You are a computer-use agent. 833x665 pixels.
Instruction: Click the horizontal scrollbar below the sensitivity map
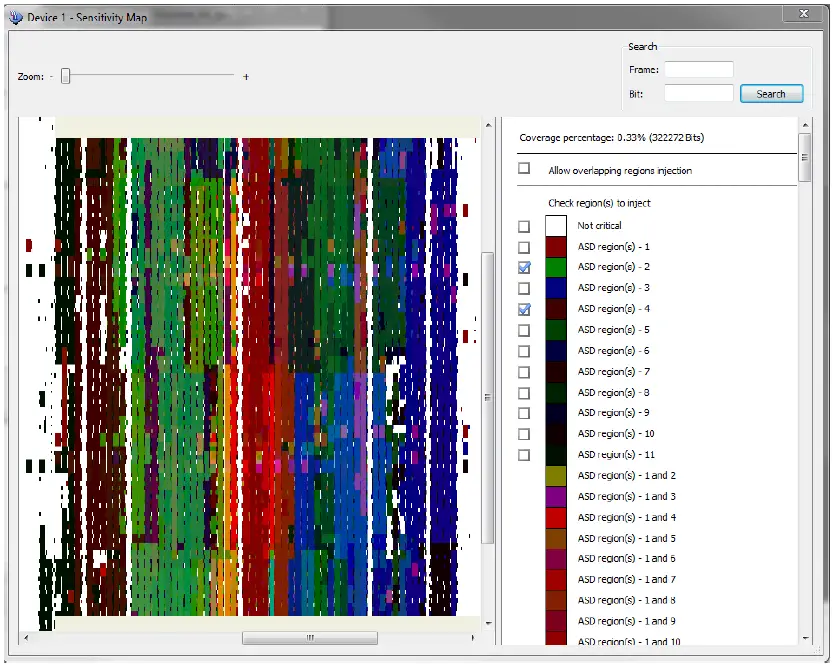310,637
